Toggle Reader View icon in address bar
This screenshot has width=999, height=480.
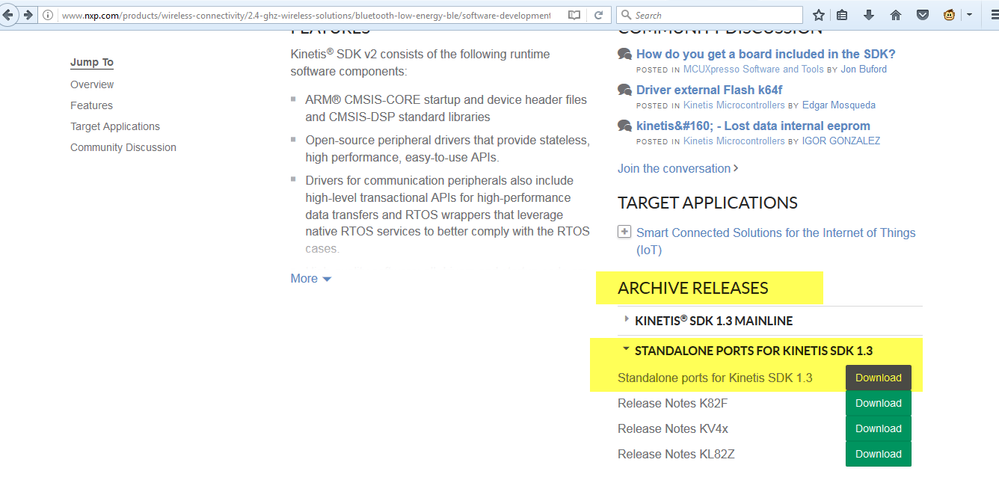[x=574, y=15]
